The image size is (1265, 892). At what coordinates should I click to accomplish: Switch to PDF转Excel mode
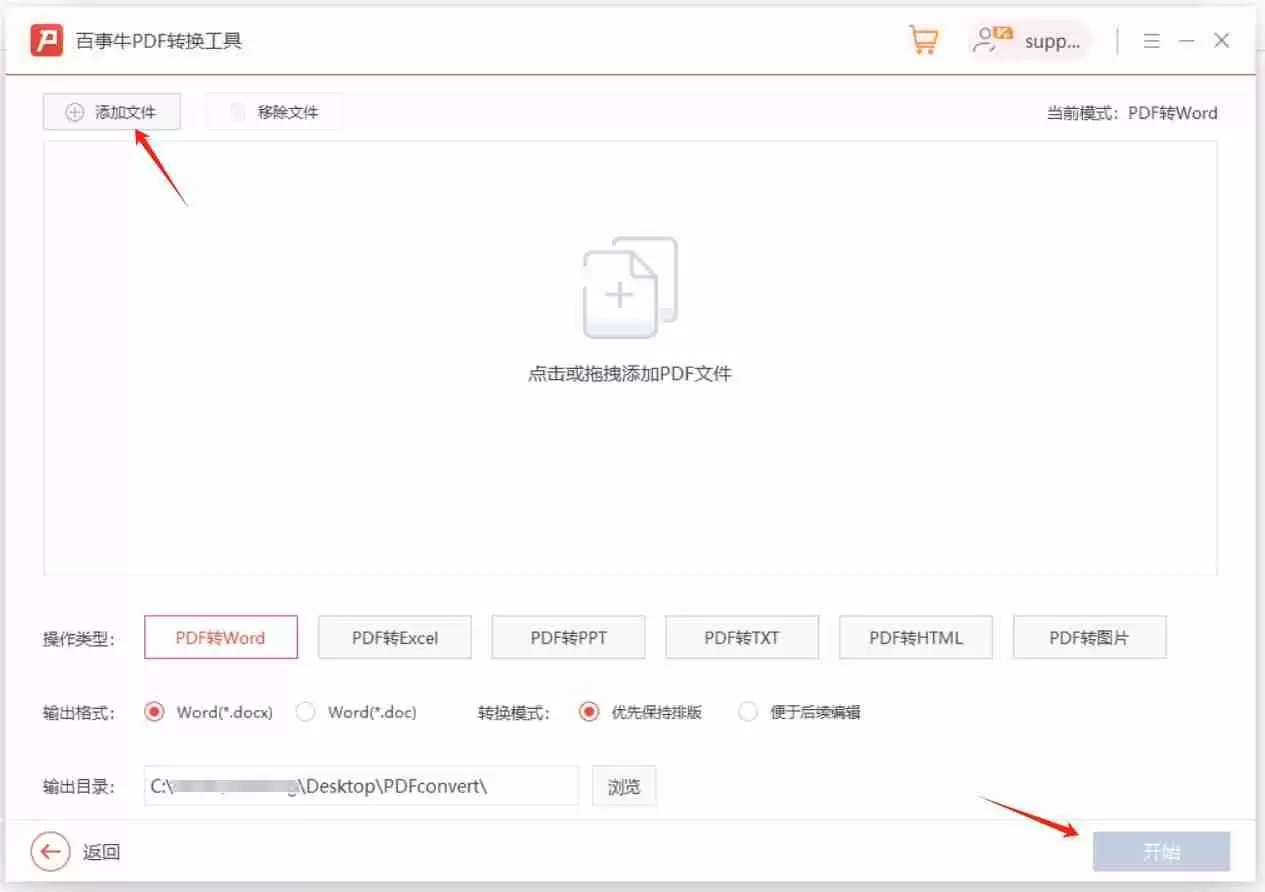point(394,637)
